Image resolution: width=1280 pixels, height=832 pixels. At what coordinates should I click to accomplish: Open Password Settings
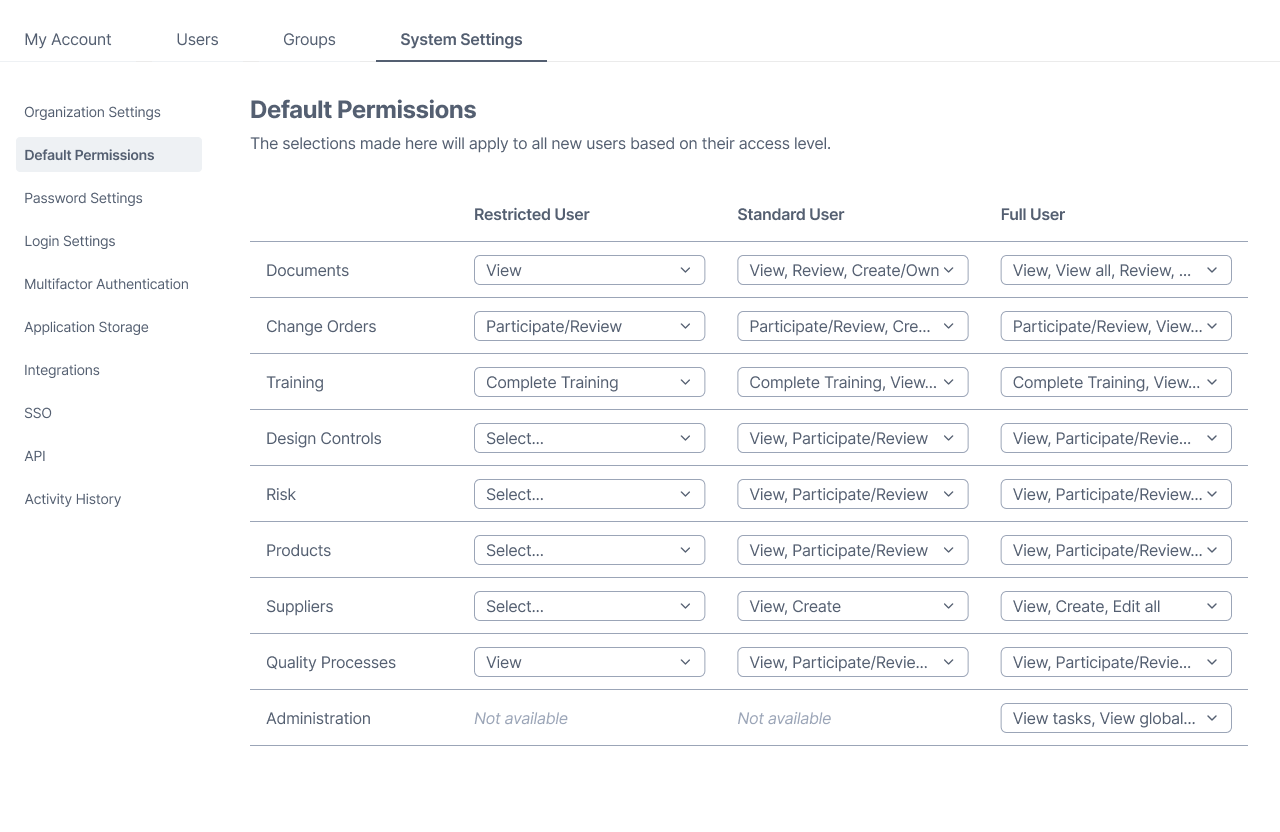(x=83, y=198)
